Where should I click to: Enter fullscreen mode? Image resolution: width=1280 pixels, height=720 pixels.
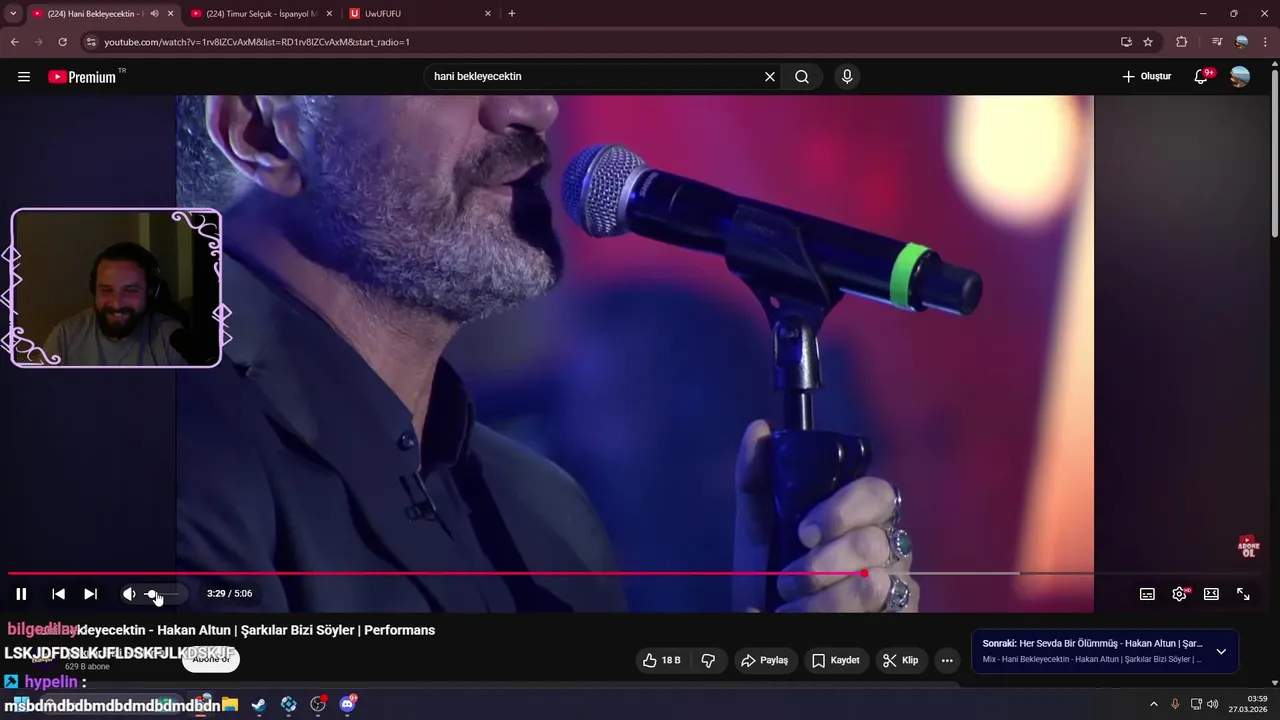(x=1243, y=594)
